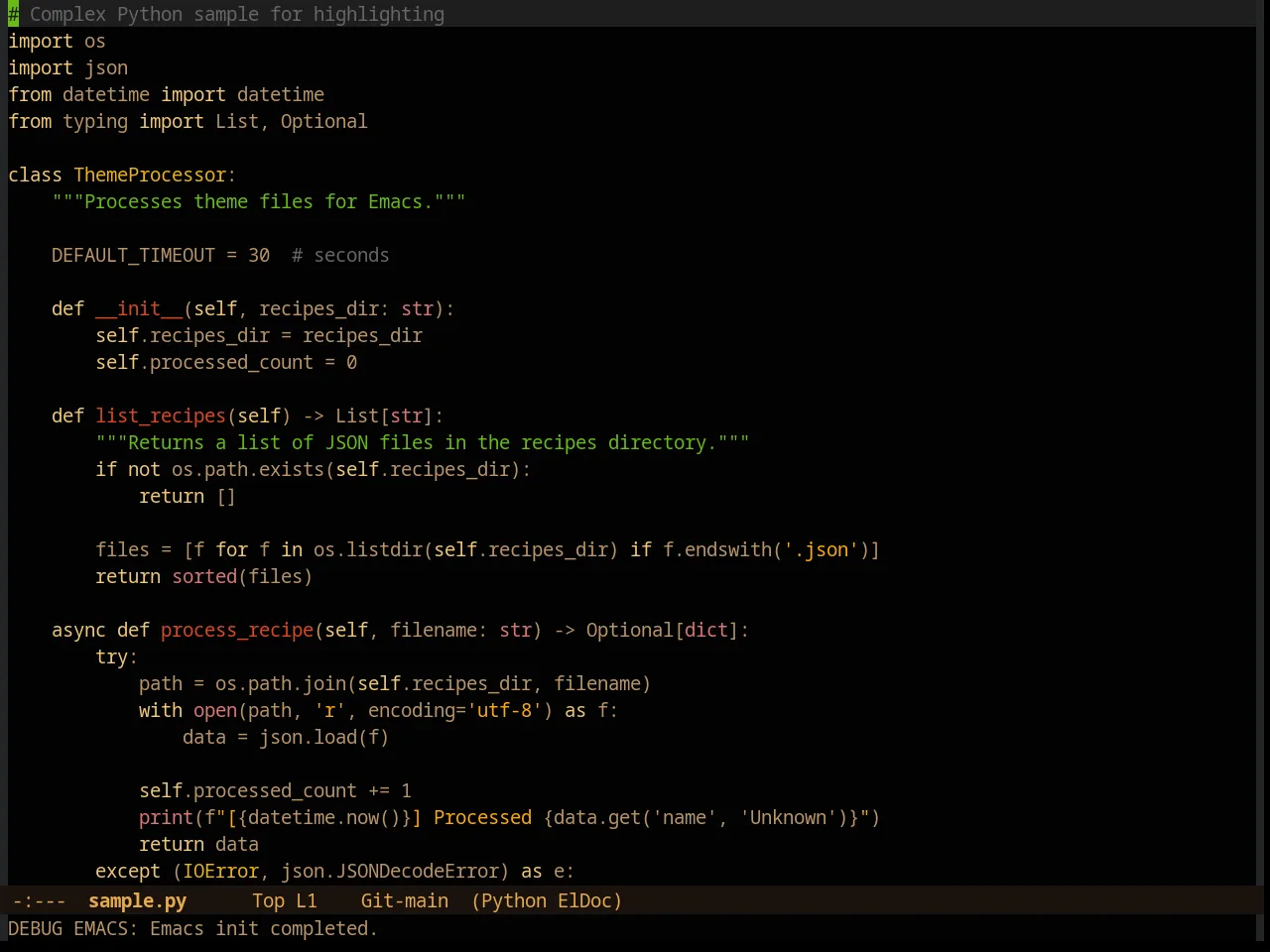Click 'self.processed_count = 0' line
This screenshot has width=1270, height=952.
[226, 362]
